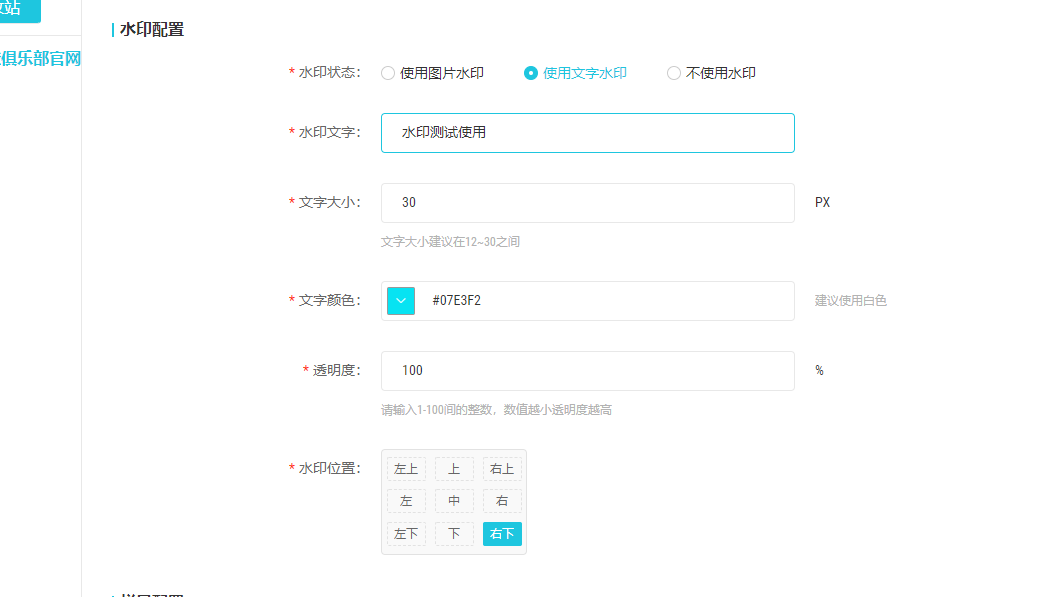Set watermark position to 中
This screenshot has width=1061, height=597.
pos(454,501)
